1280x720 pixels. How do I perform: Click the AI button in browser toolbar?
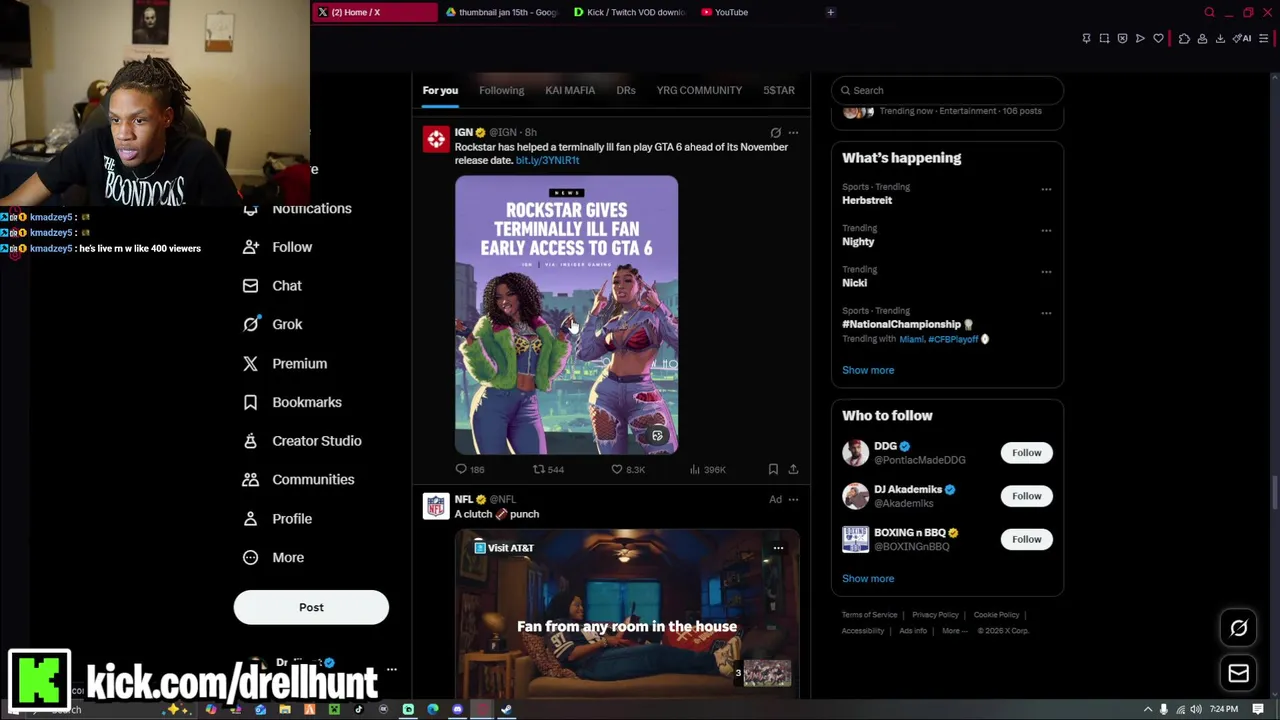[x=1242, y=39]
